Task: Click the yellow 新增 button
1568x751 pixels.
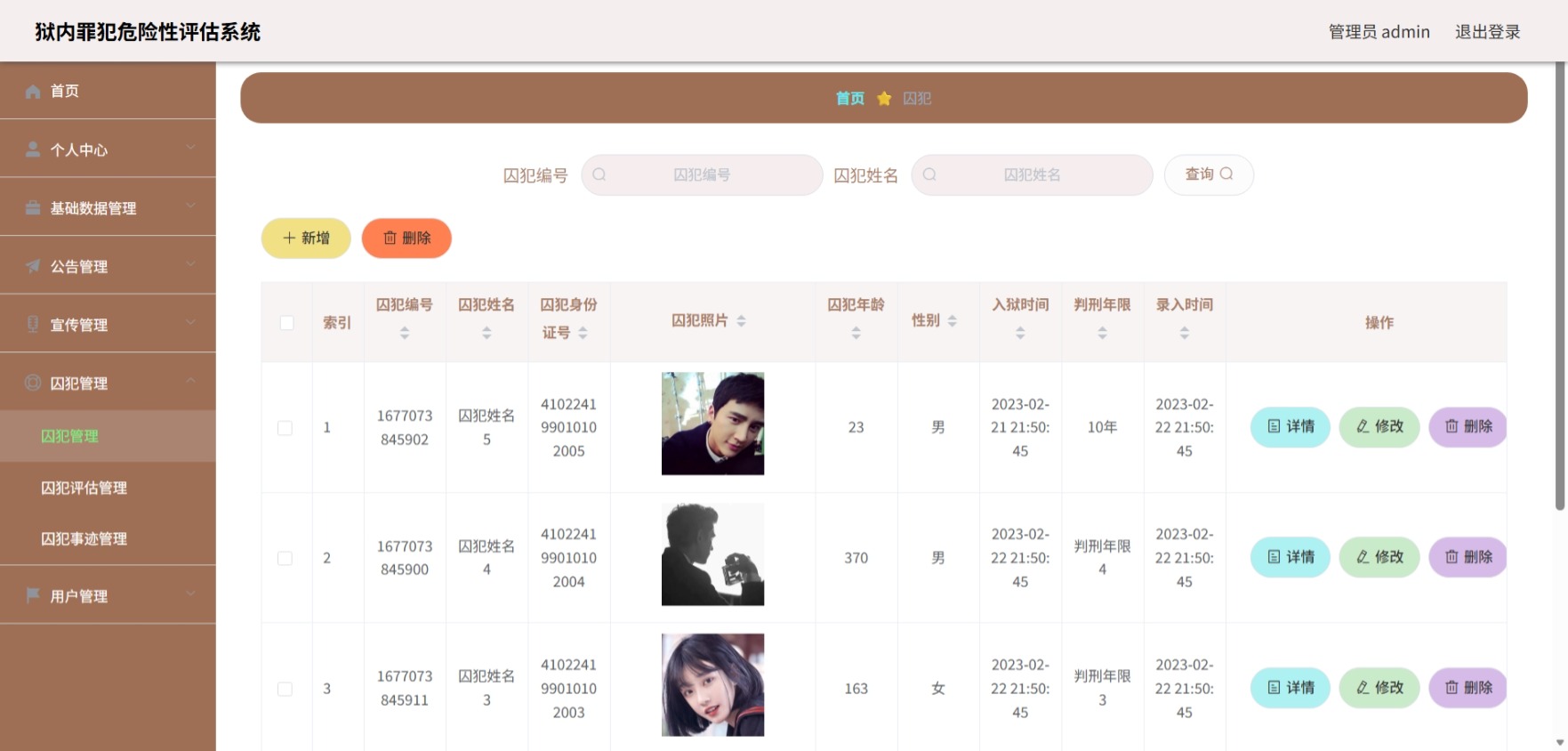Action: click(306, 238)
